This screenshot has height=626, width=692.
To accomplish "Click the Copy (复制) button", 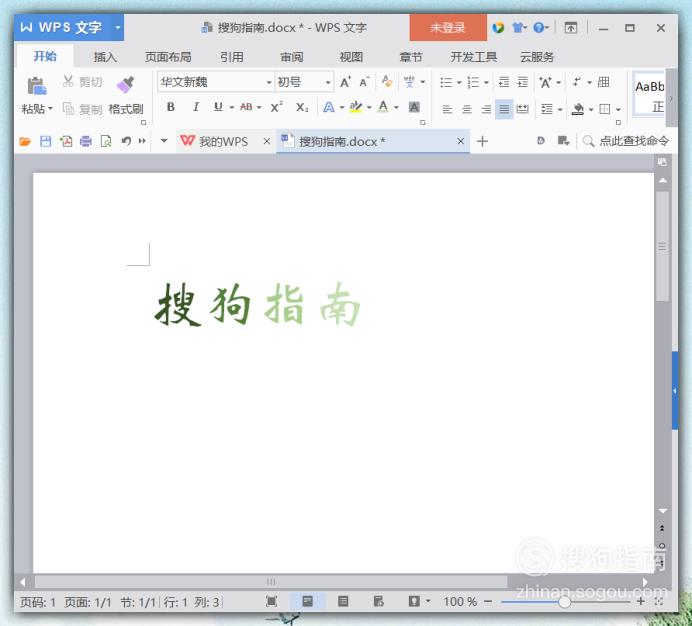I will pos(83,109).
